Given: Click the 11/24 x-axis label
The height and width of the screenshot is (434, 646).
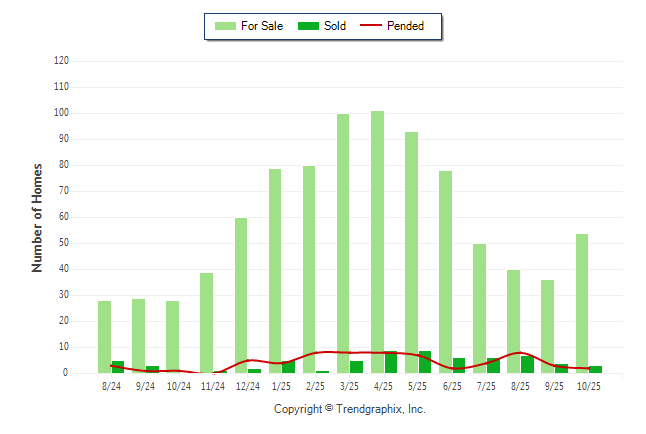Looking at the screenshot, I should 213,386.
